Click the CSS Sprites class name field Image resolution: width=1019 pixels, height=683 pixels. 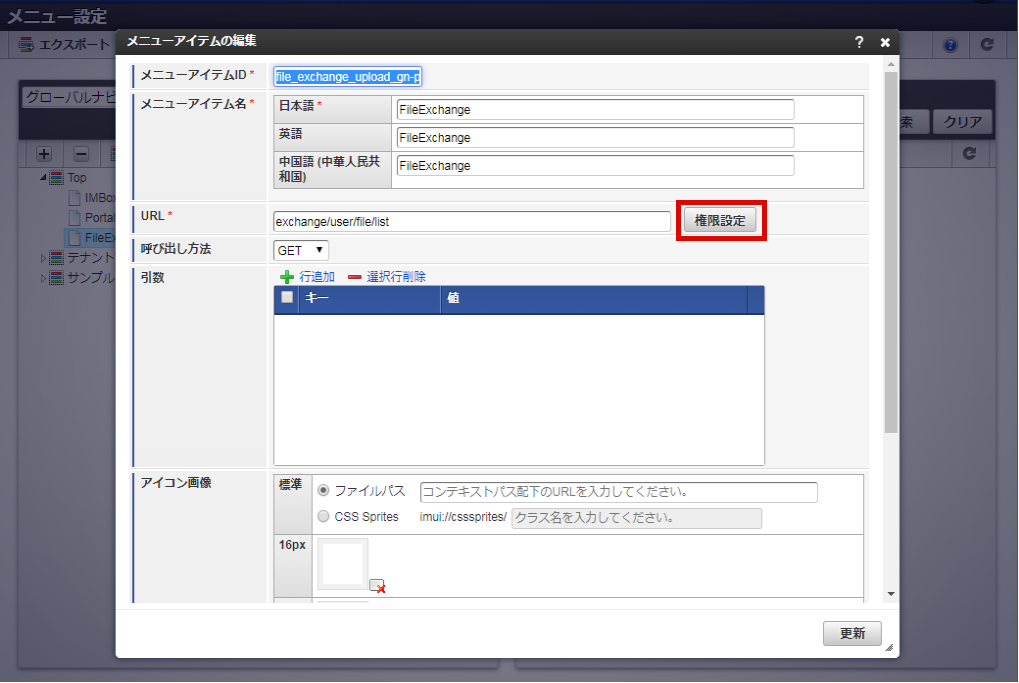click(636, 518)
